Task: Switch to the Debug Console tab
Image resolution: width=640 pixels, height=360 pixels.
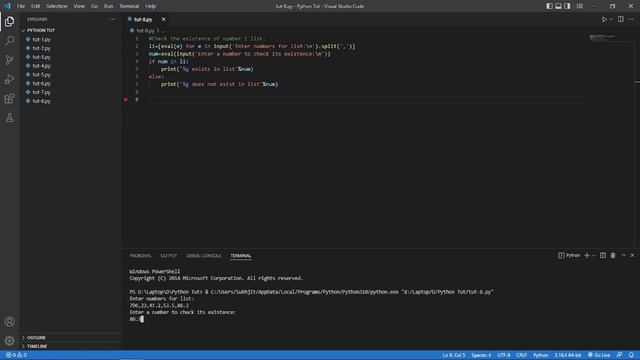Action: tap(203, 256)
